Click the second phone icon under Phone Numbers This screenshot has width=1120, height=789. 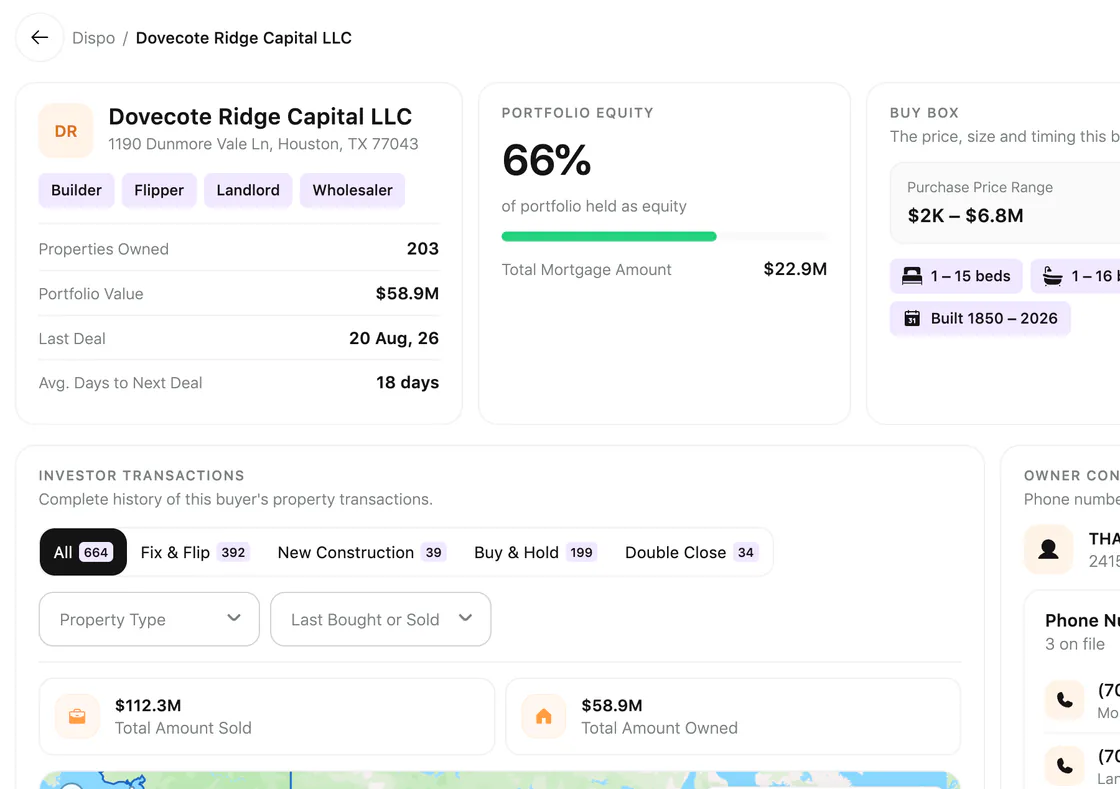(x=1064, y=765)
